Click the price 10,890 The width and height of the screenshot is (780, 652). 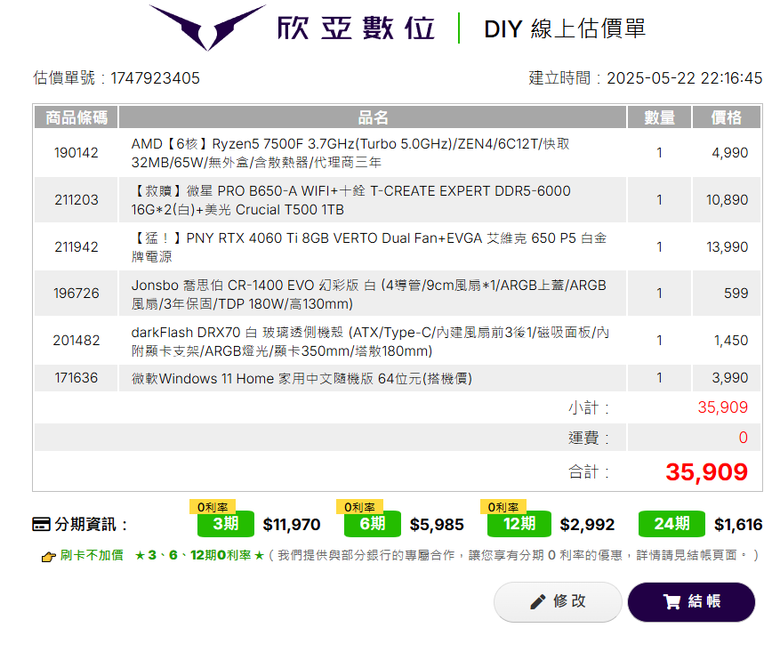point(727,200)
